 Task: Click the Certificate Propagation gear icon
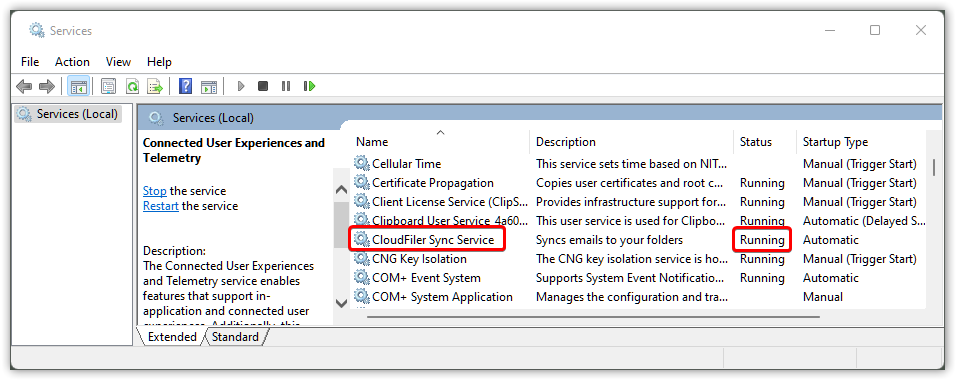362,182
